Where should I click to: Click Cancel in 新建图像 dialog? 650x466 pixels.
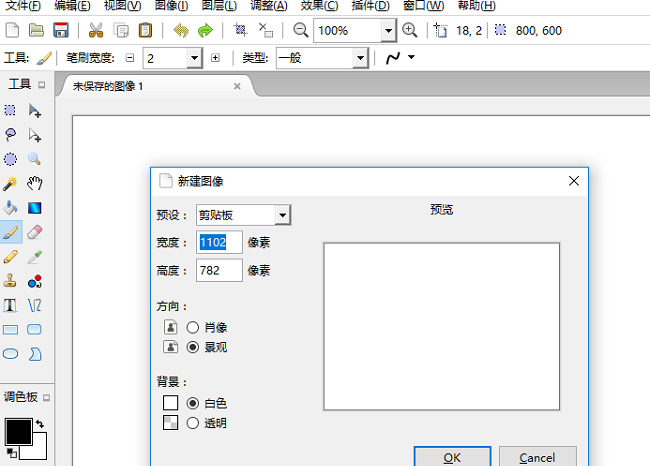pos(538,456)
